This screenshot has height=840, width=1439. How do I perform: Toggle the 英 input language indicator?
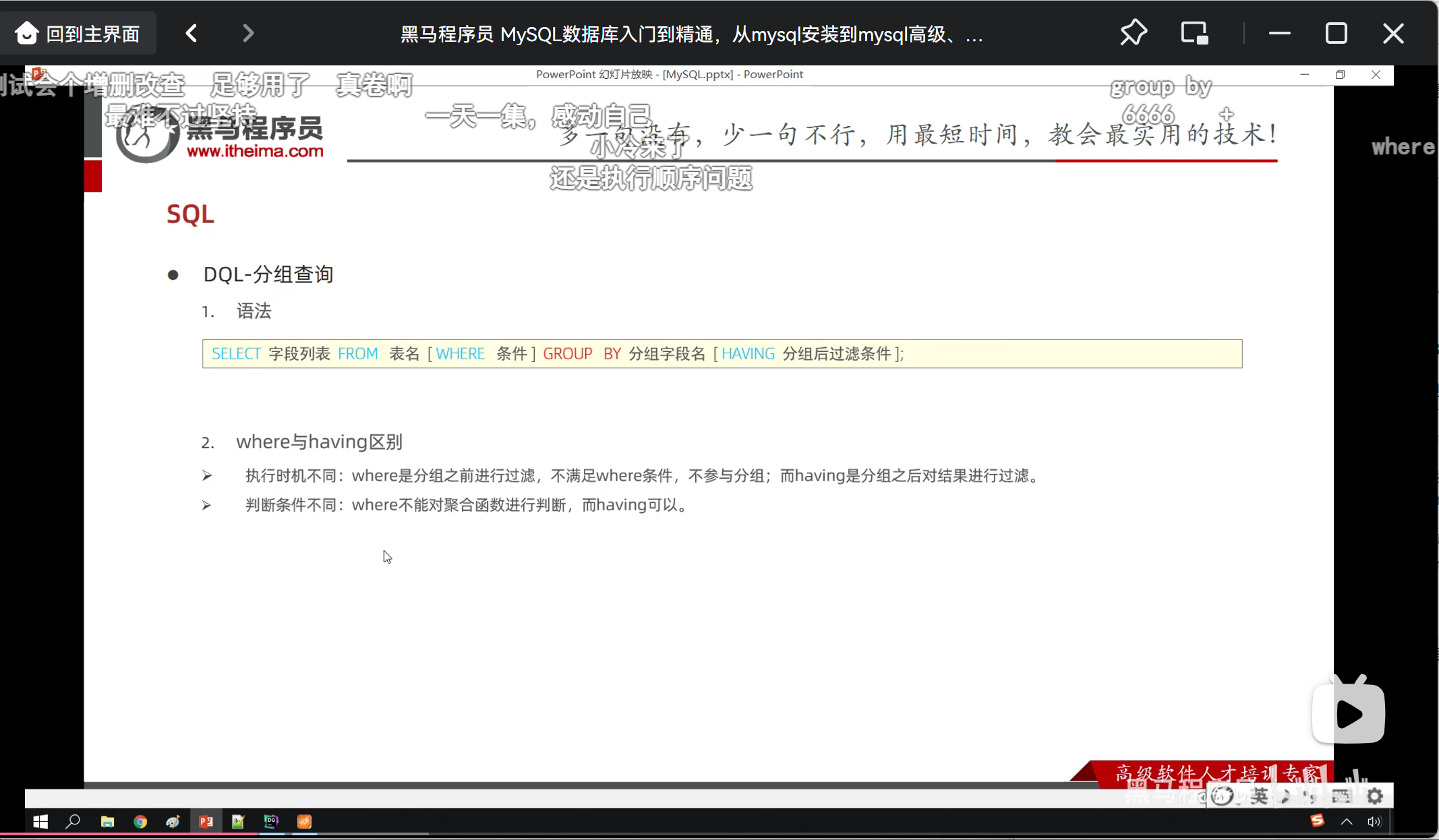(1259, 796)
